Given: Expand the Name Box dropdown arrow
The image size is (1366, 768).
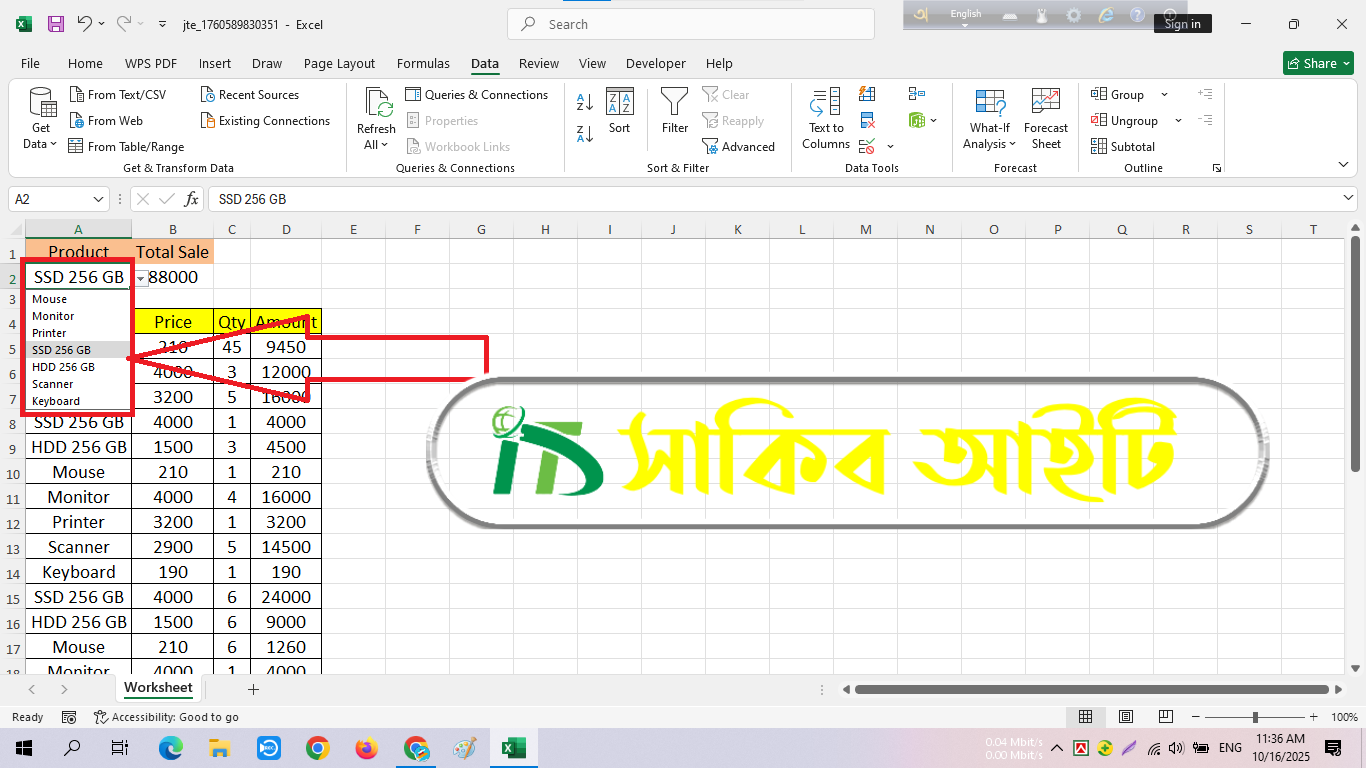Looking at the screenshot, I should 98,199.
